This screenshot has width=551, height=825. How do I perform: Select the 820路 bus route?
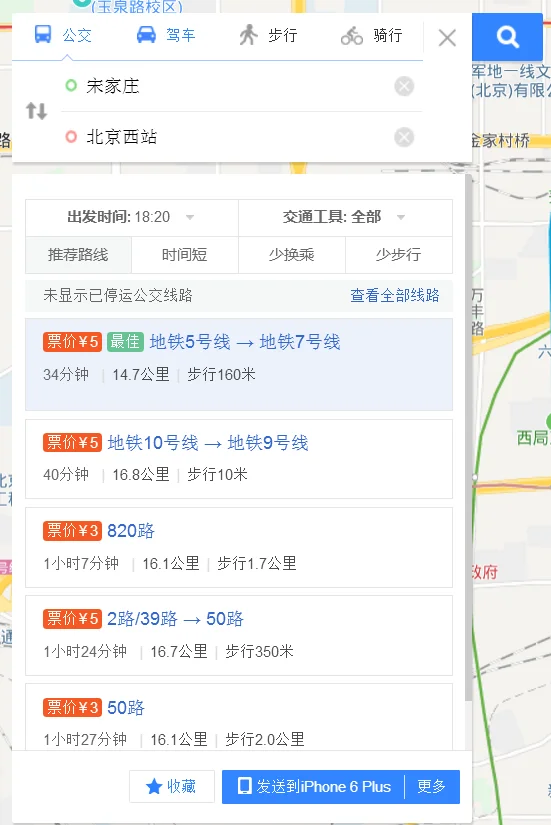pos(239,547)
